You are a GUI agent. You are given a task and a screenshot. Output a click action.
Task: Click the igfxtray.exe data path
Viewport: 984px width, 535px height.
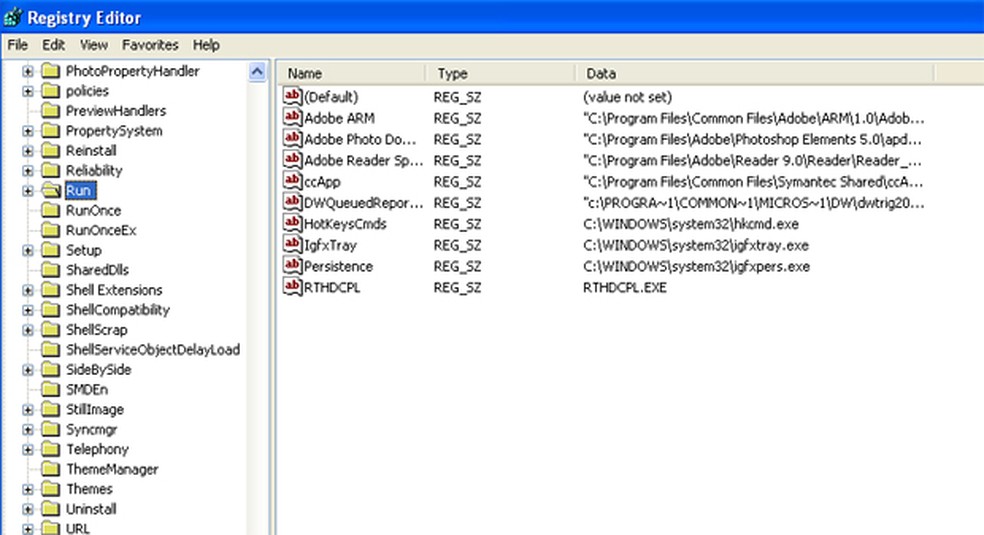tap(696, 245)
